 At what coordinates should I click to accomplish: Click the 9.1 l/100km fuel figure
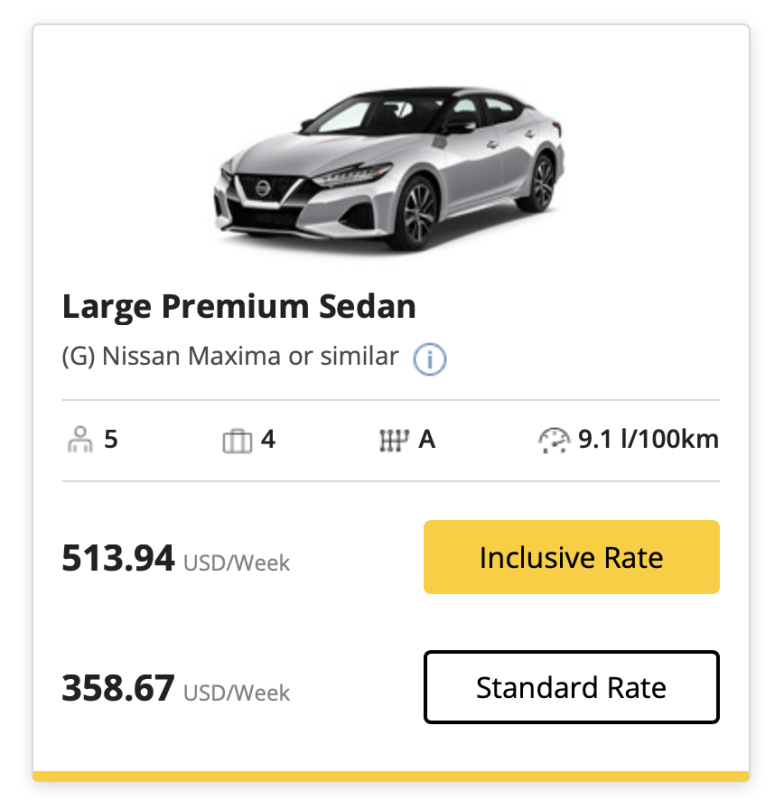tap(648, 439)
